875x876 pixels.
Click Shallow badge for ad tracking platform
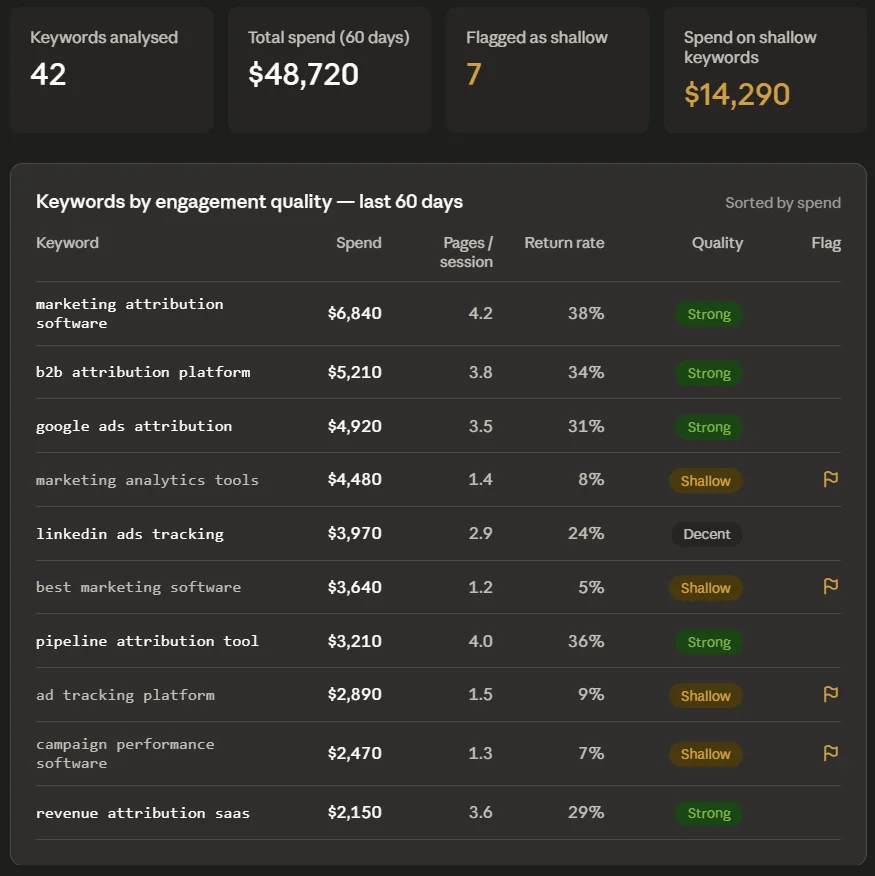pyautogui.click(x=706, y=696)
